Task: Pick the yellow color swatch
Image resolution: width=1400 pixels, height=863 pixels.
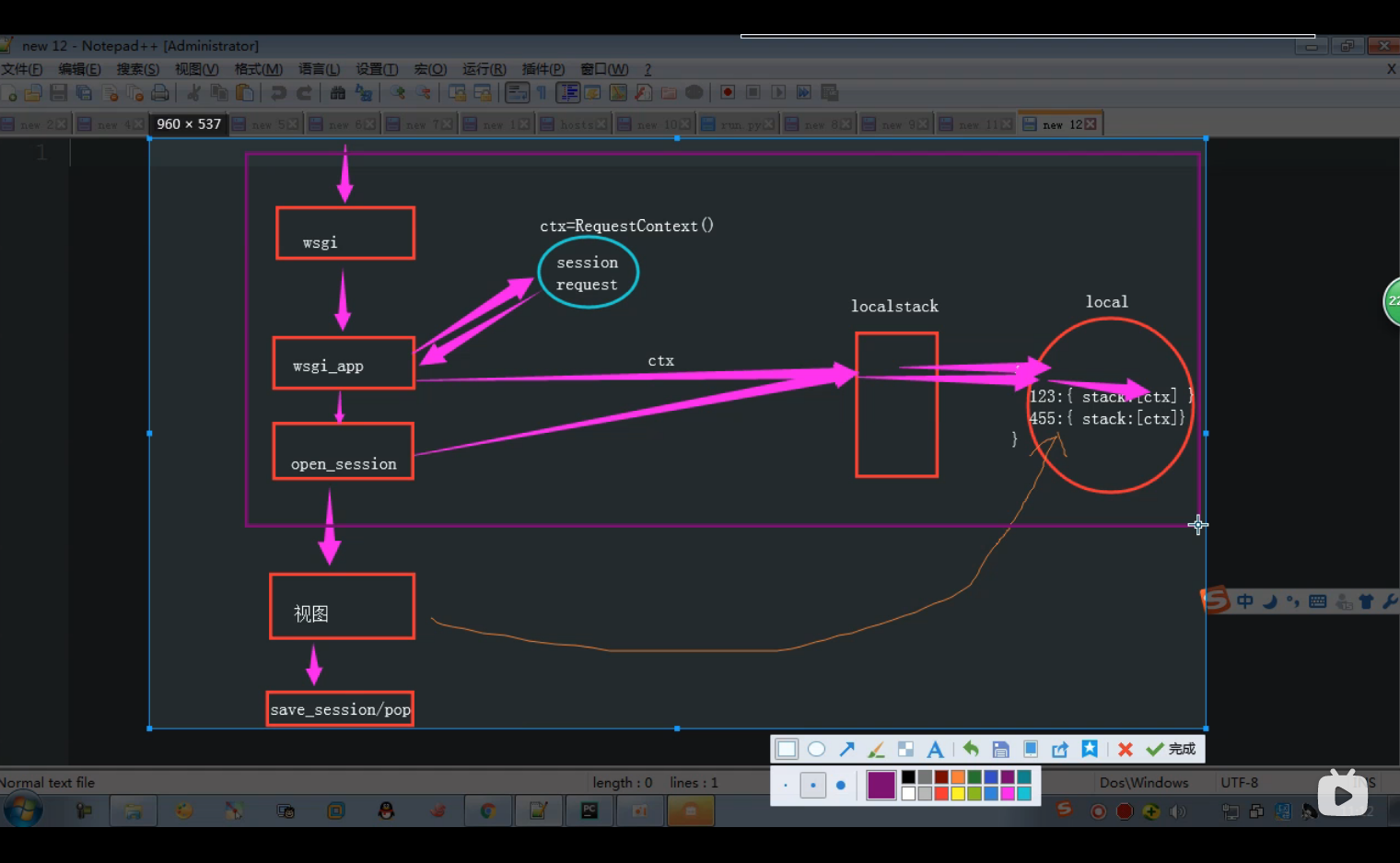Action: pyautogui.click(x=958, y=793)
